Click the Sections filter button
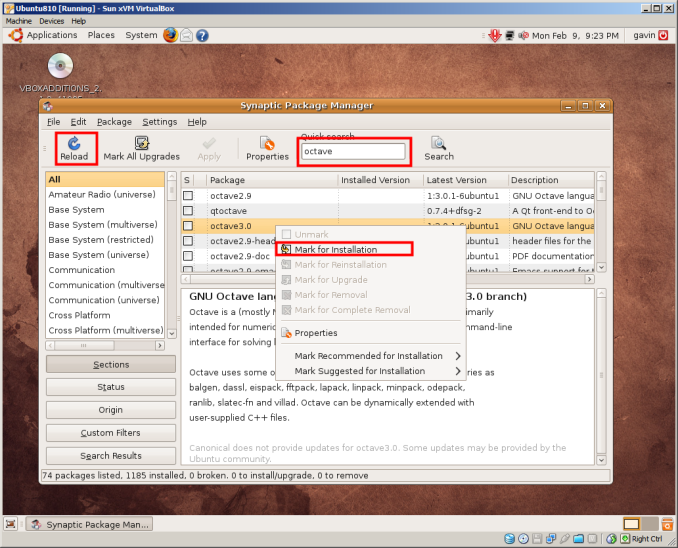 (x=111, y=364)
